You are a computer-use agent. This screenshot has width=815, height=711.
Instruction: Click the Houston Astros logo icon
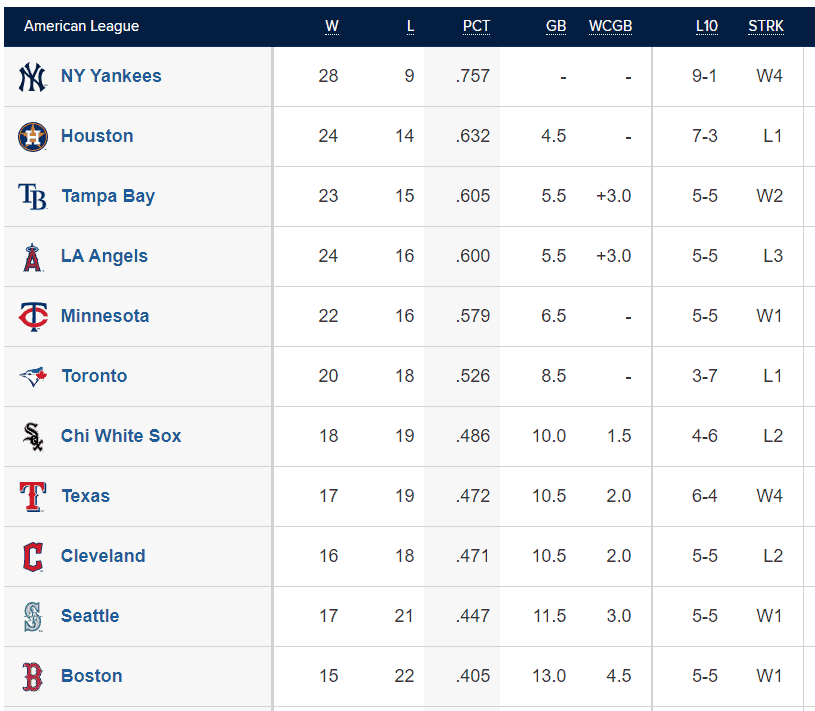click(x=33, y=137)
